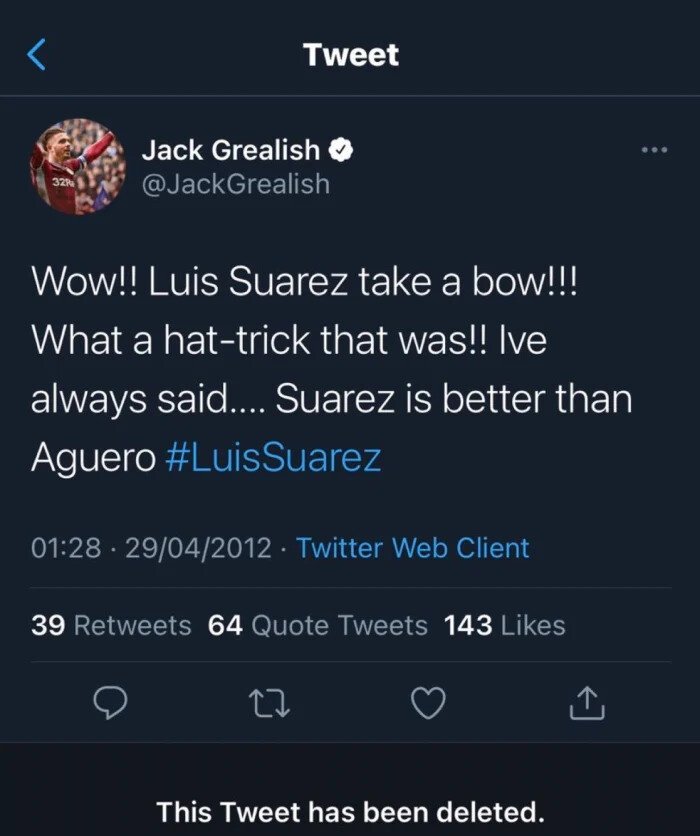Viewport: 700px width, 836px height.
Task: Retweet using the retweet arrows icon
Action: pos(268,704)
